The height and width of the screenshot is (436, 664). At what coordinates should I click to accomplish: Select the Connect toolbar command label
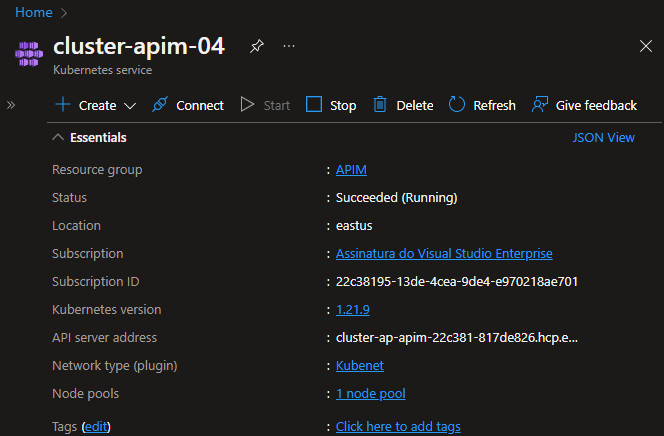click(200, 105)
